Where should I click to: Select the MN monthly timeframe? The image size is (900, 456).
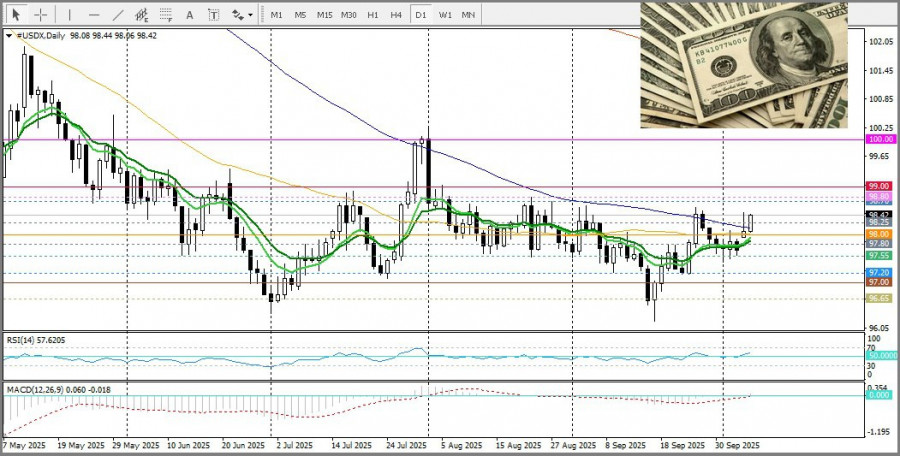pos(468,15)
